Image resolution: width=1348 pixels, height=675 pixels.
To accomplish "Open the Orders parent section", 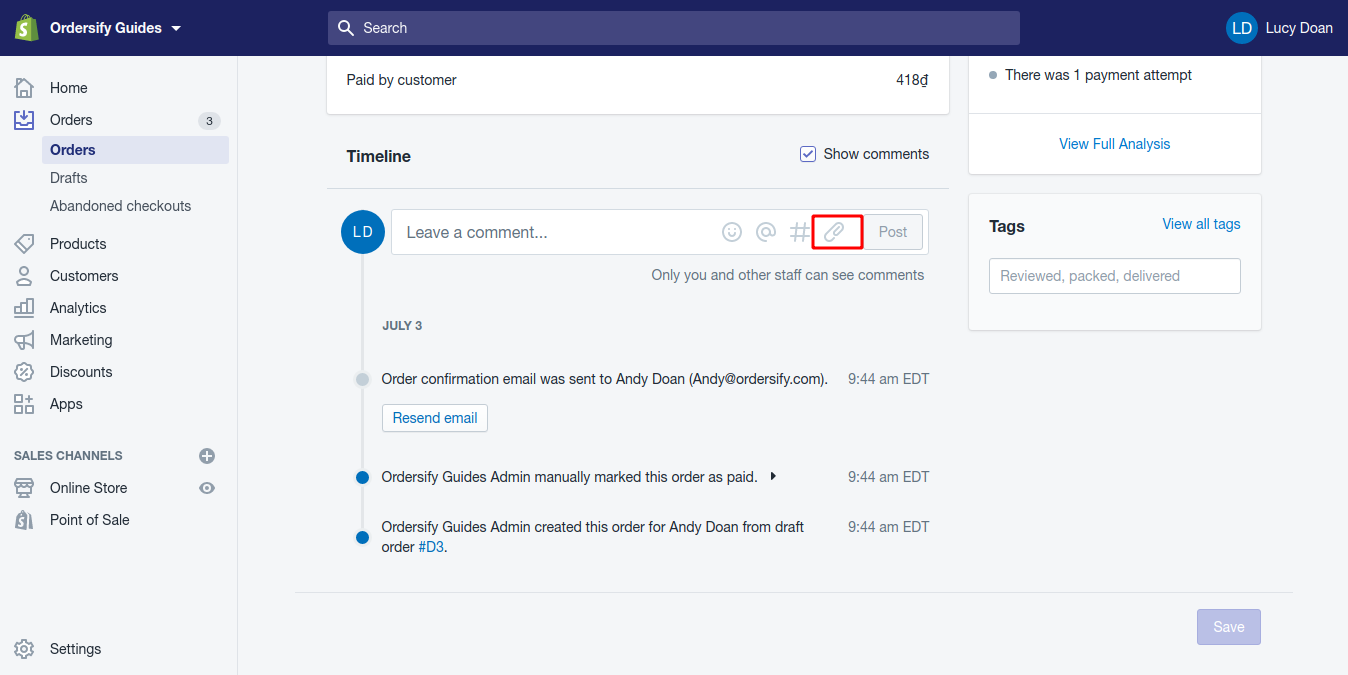I will click(x=71, y=120).
